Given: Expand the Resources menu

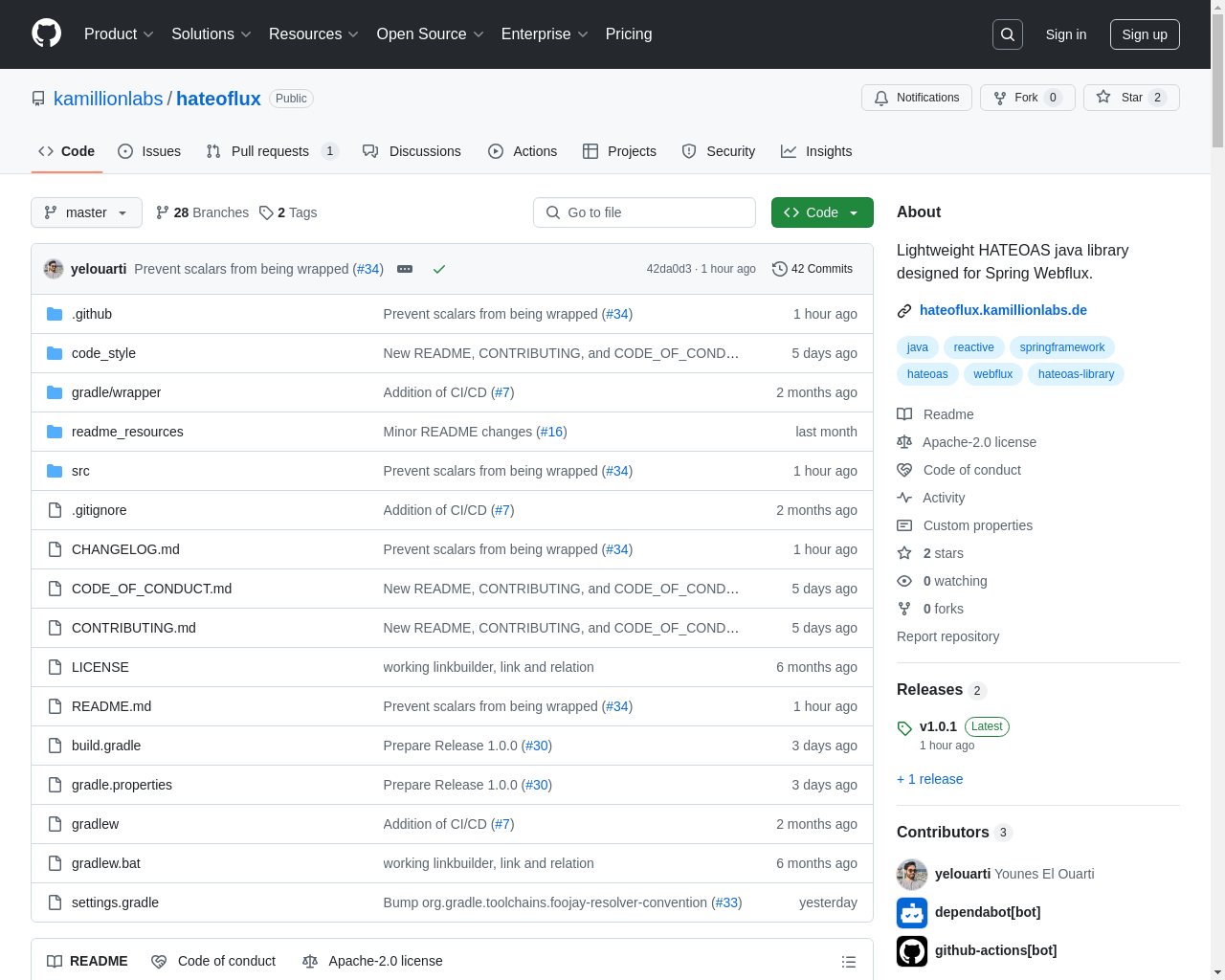Looking at the screenshot, I should 314,34.
